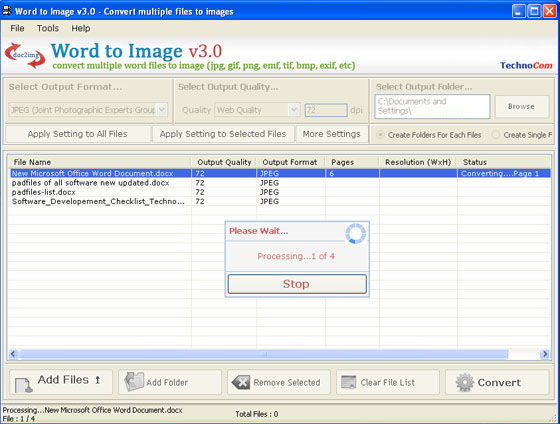Viewport: 560px width, 424px height.
Task: Click the app icon in title bar
Action: tap(7, 11)
